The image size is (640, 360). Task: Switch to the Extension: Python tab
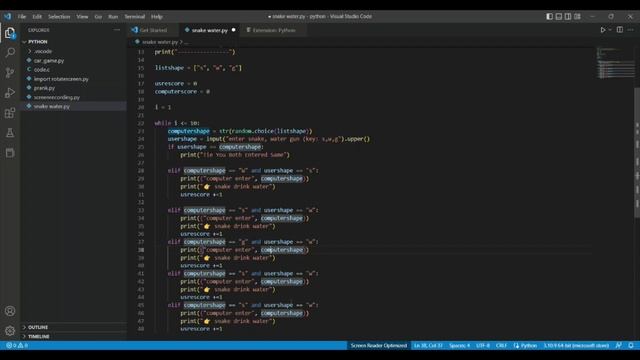point(273,30)
